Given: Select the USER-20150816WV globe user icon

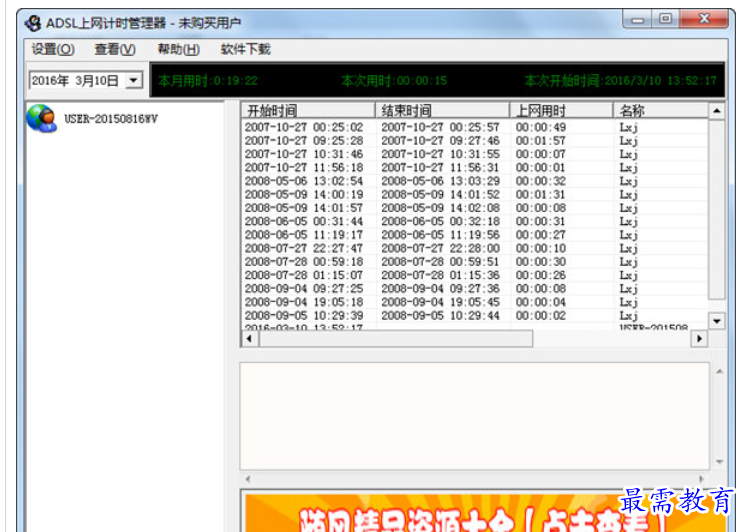Looking at the screenshot, I should coord(41,118).
